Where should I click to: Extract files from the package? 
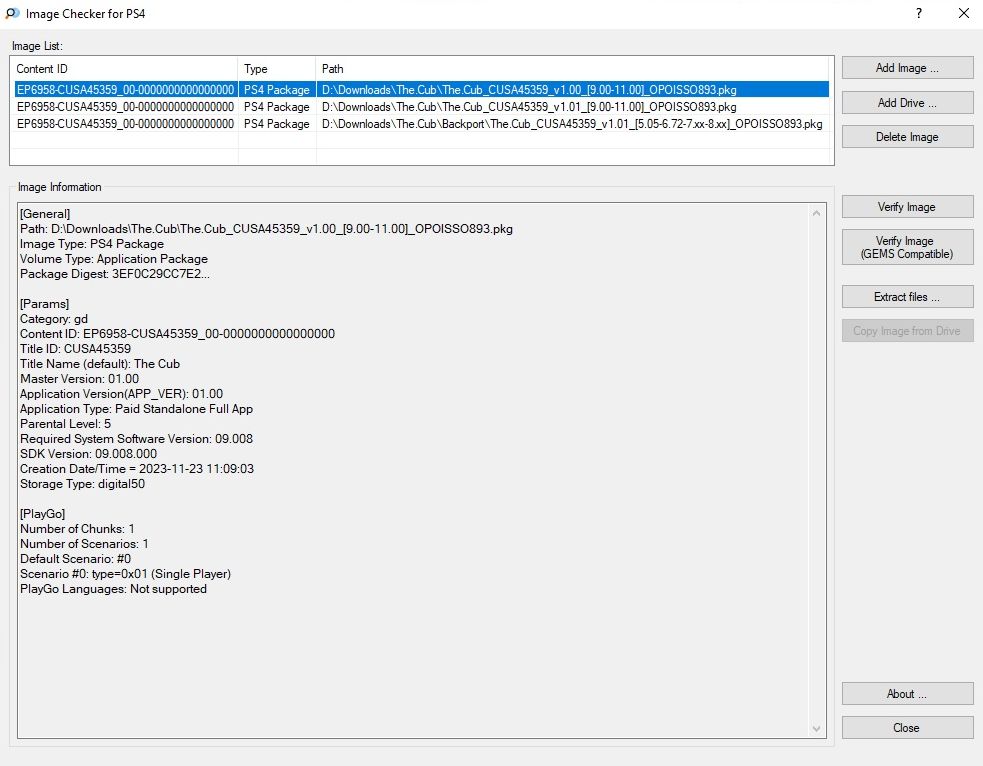pos(907,296)
